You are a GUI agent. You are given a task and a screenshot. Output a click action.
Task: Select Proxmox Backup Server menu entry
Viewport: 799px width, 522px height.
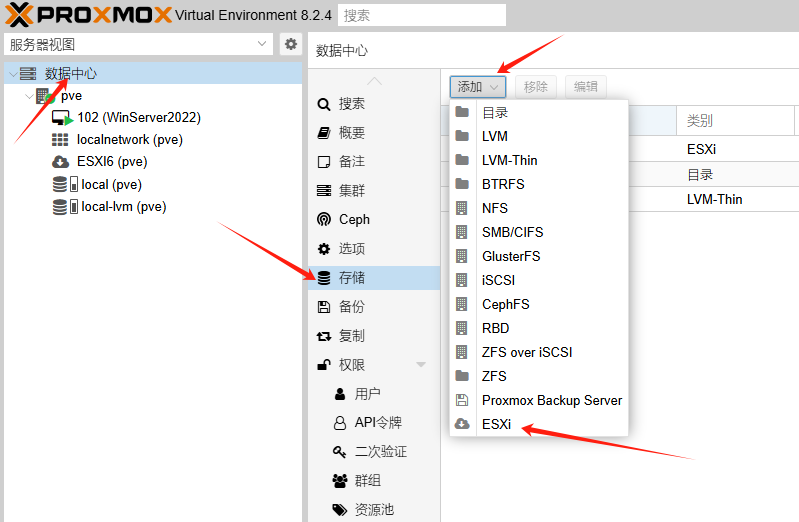551,400
